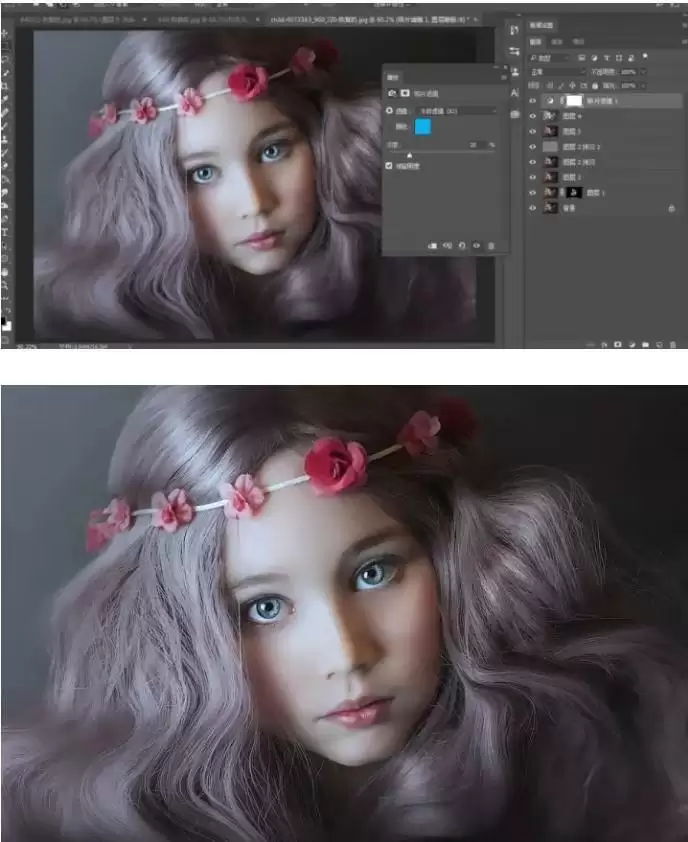The image size is (688, 842).
Task: Reset the Photo Filter adjustment to defaults
Action: (462, 244)
